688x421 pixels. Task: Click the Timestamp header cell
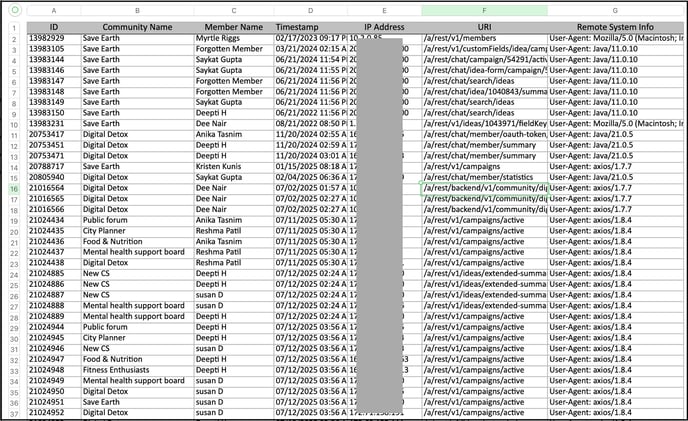[311, 27]
